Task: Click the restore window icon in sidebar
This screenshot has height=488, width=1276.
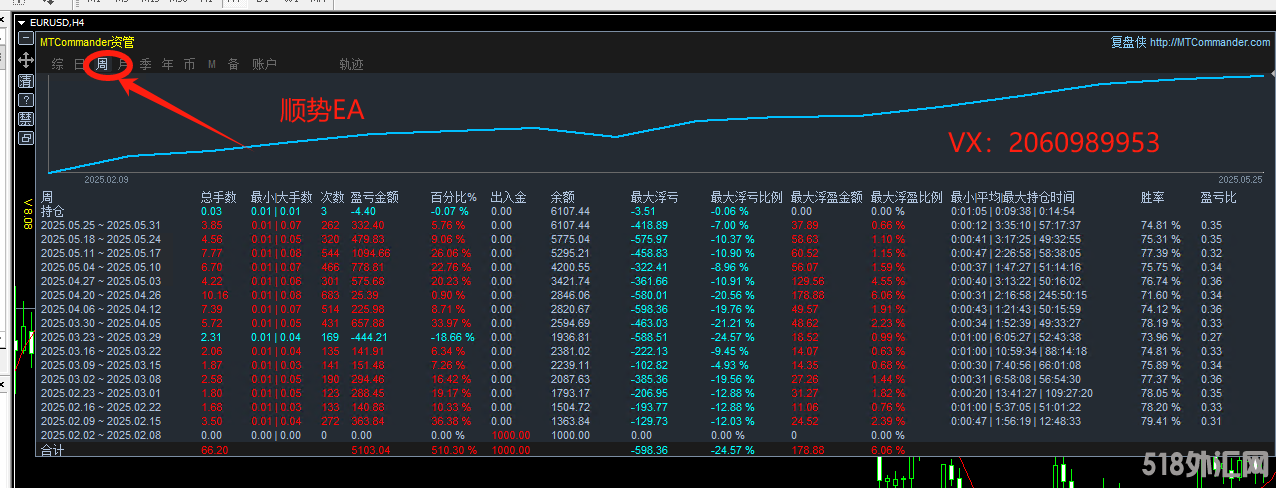Action: [25, 137]
